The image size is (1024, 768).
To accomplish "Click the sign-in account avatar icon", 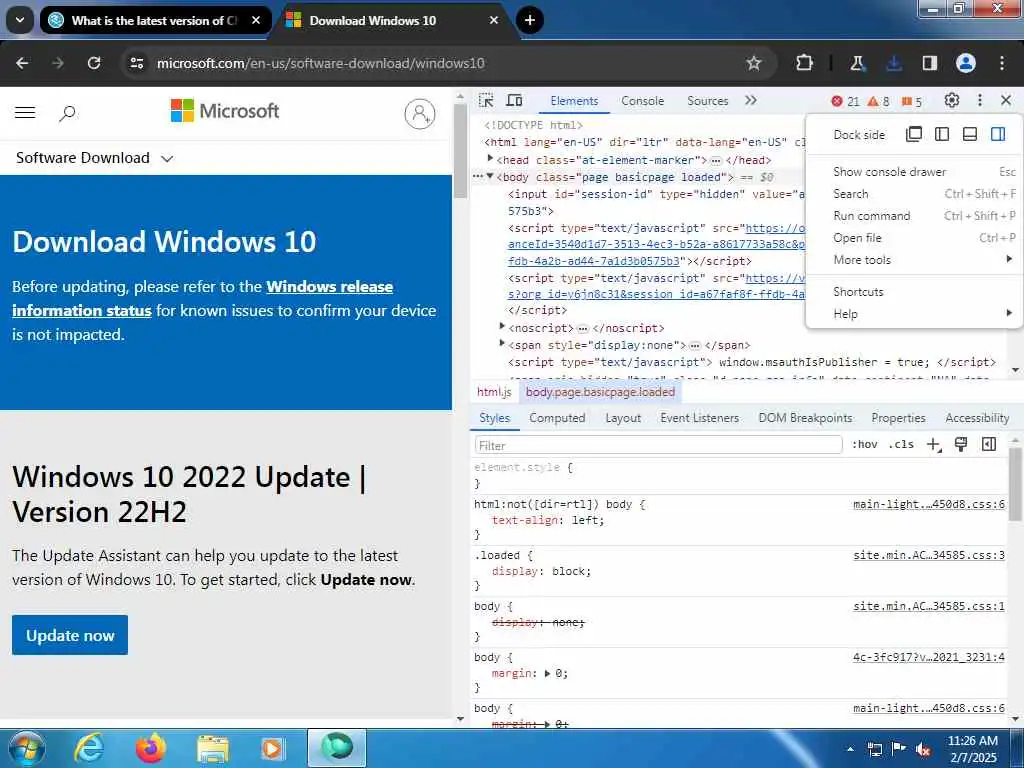I will (x=420, y=114).
